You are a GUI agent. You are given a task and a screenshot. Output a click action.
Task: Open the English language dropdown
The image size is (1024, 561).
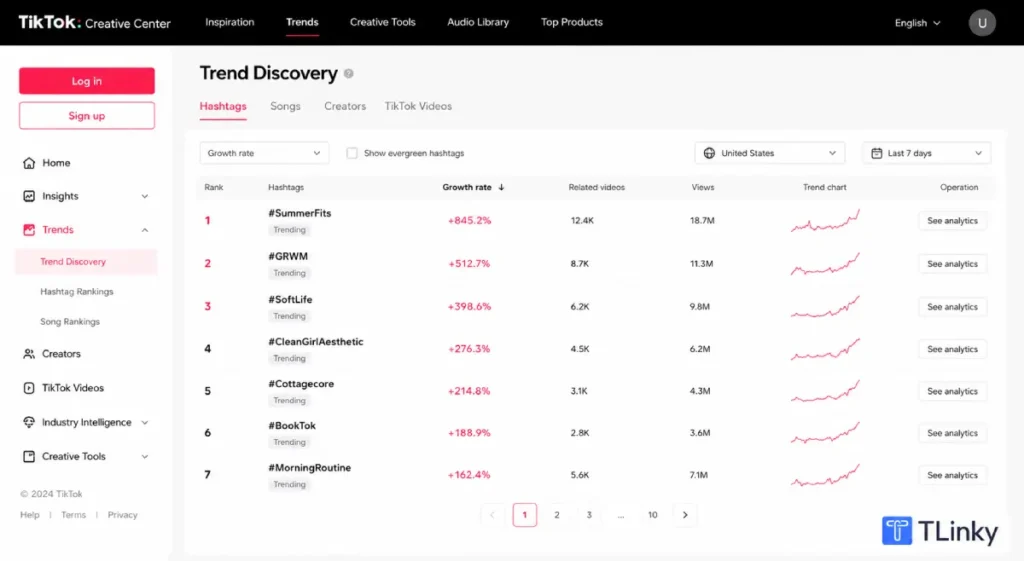click(x=918, y=23)
